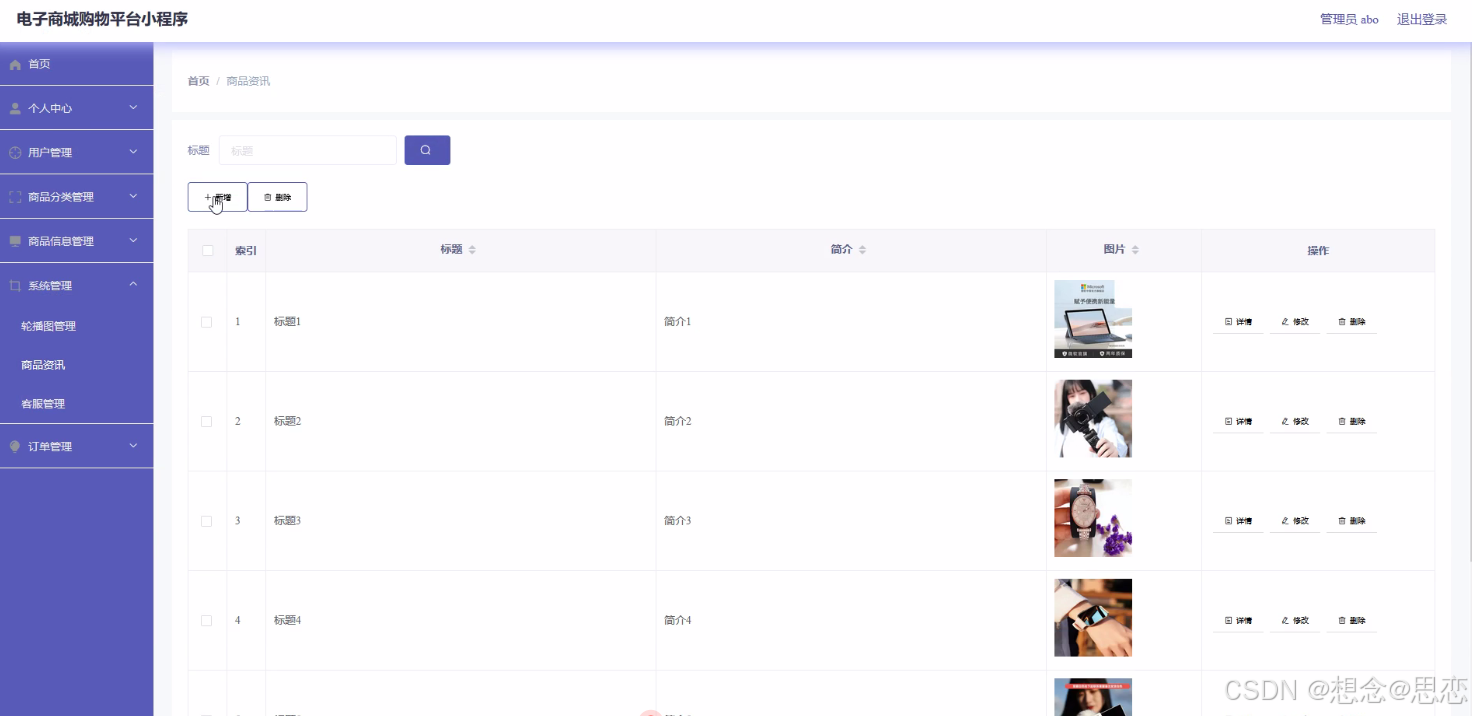
Task: Open 详情 for row 标题3
Action: tap(1238, 521)
